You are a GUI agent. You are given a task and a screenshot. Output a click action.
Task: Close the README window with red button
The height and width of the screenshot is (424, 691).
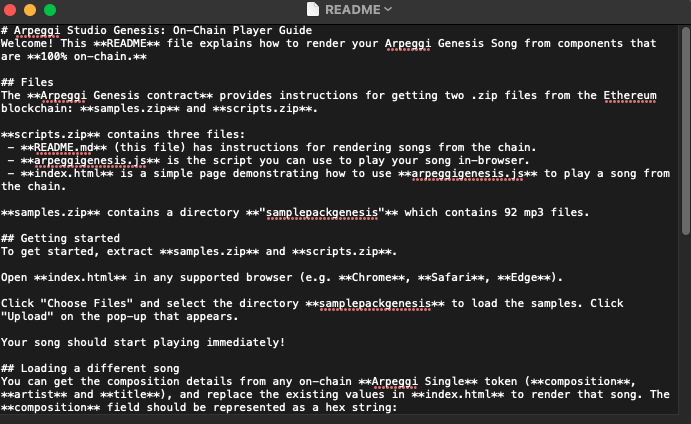(x=10, y=10)
